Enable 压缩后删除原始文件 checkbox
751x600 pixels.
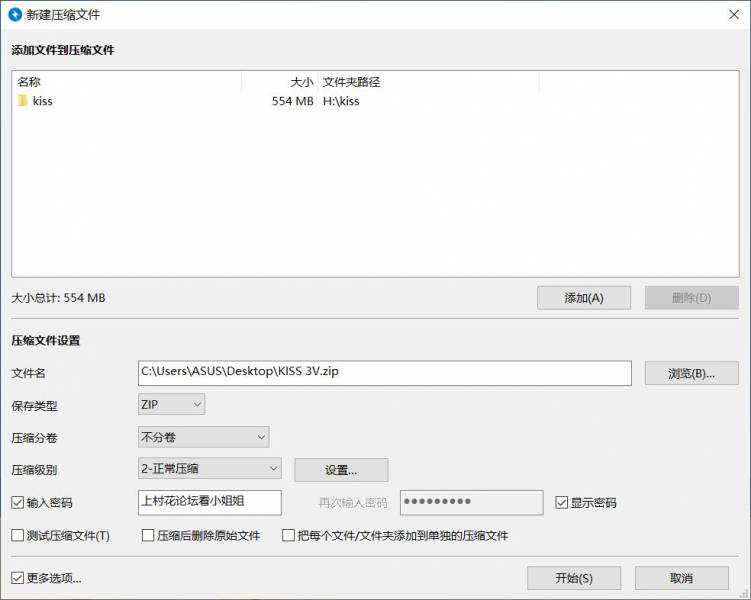click(148, 535)
